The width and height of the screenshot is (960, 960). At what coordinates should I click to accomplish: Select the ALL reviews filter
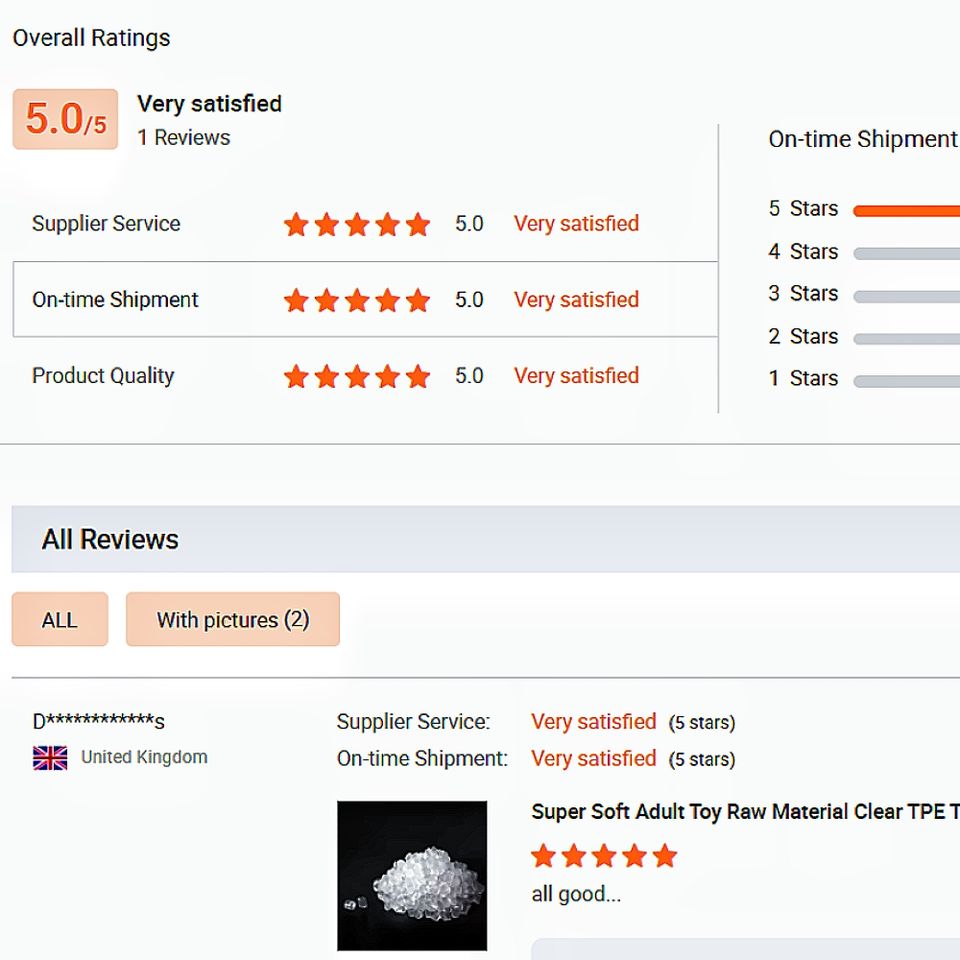[x=60, y=620]
